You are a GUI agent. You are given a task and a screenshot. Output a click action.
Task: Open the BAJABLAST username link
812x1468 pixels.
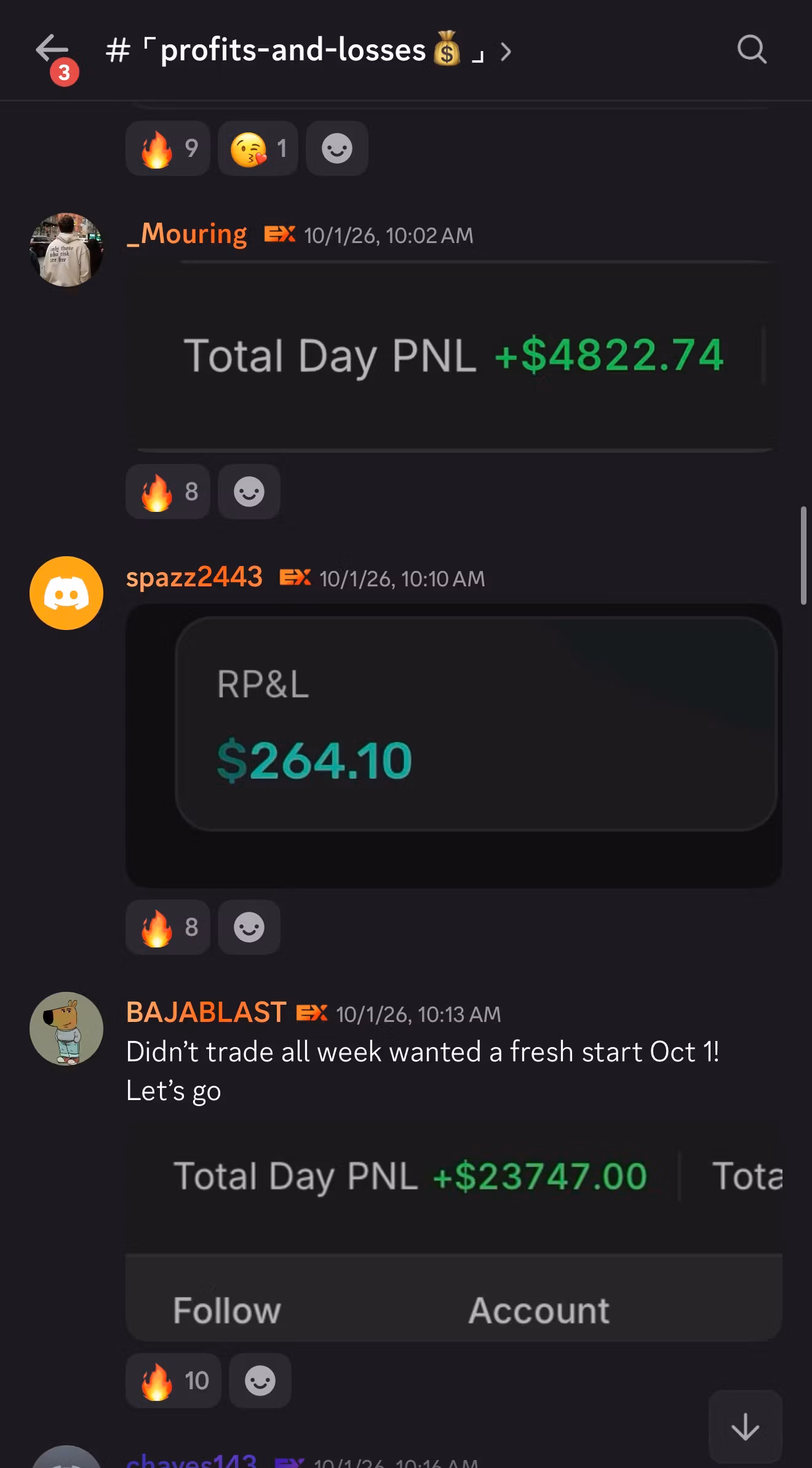coord(206,1013)
